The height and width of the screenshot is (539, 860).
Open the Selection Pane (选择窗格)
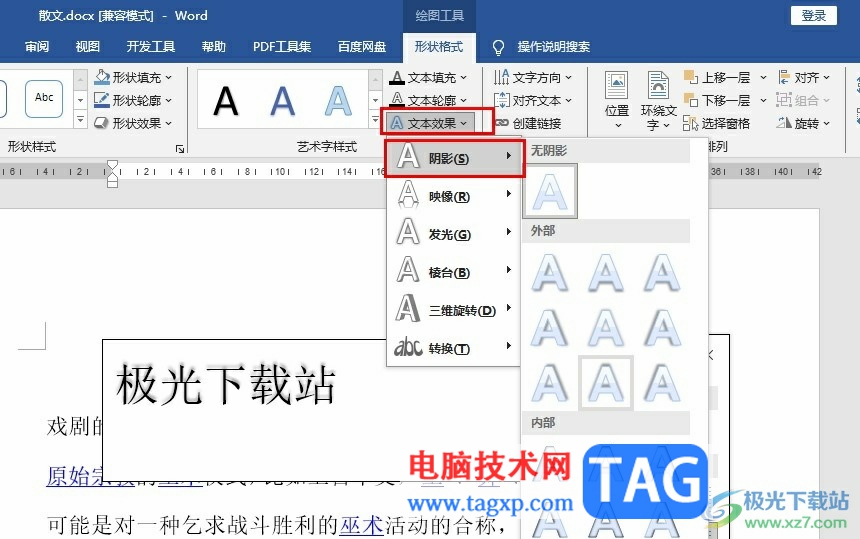point(716,123)
